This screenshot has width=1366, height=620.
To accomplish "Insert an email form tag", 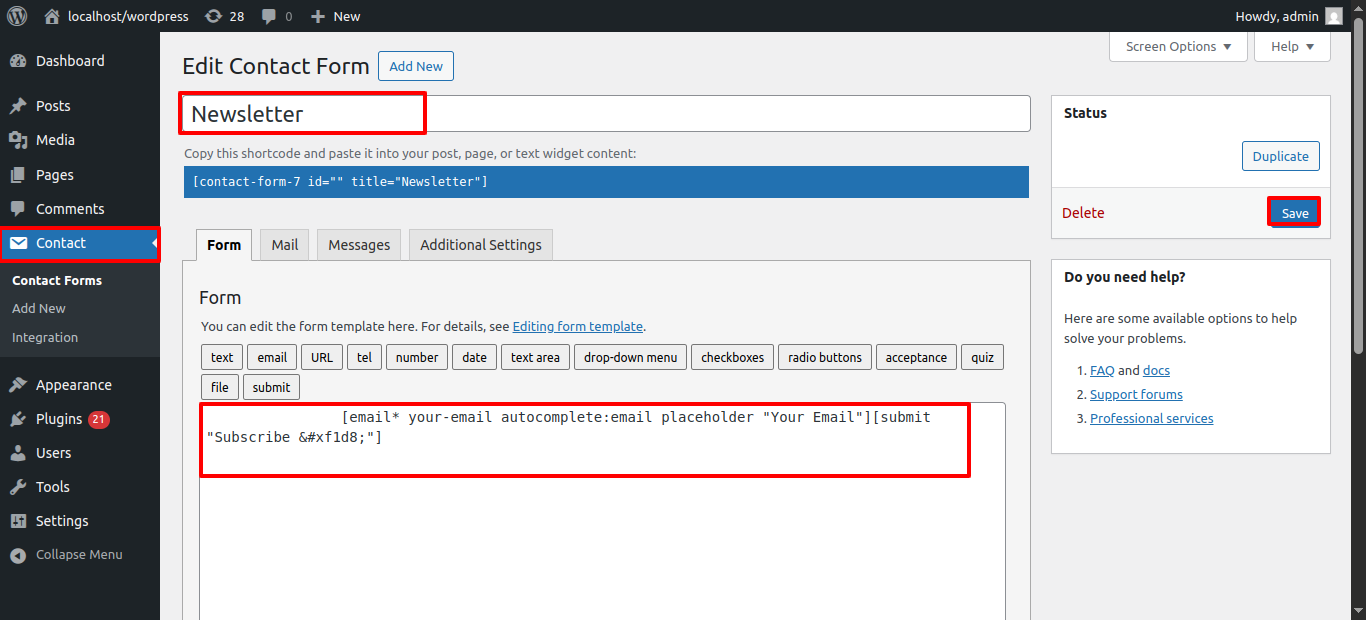I will click(272, 357).
